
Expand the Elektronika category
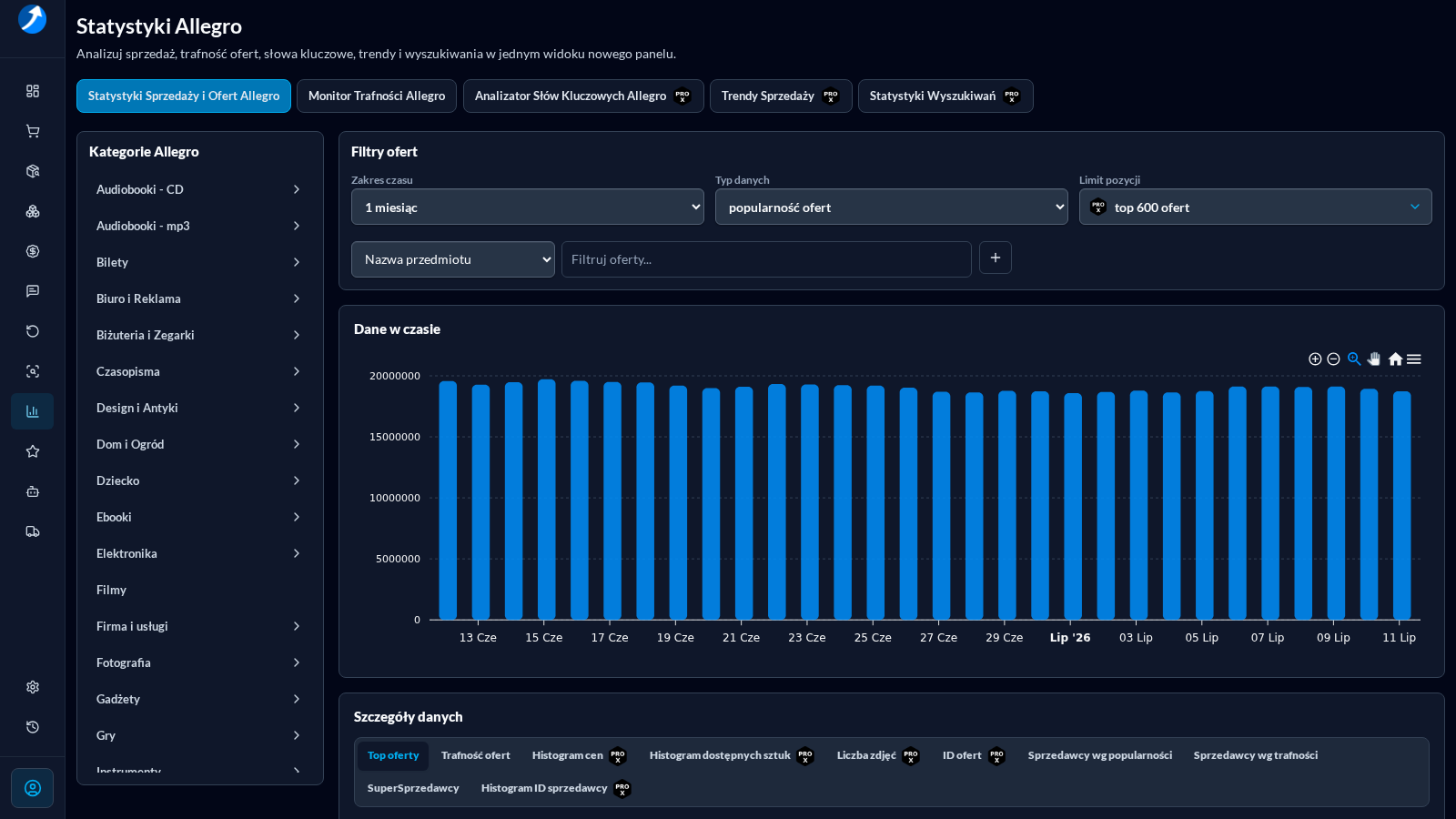198,553
